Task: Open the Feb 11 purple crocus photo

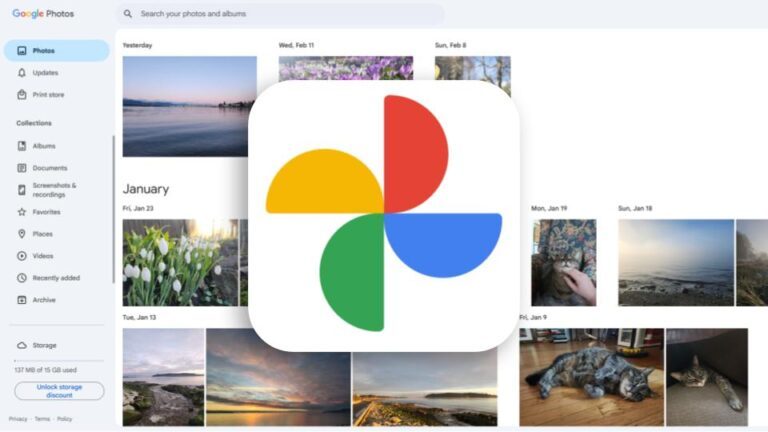Action: (x=346, y=68)
